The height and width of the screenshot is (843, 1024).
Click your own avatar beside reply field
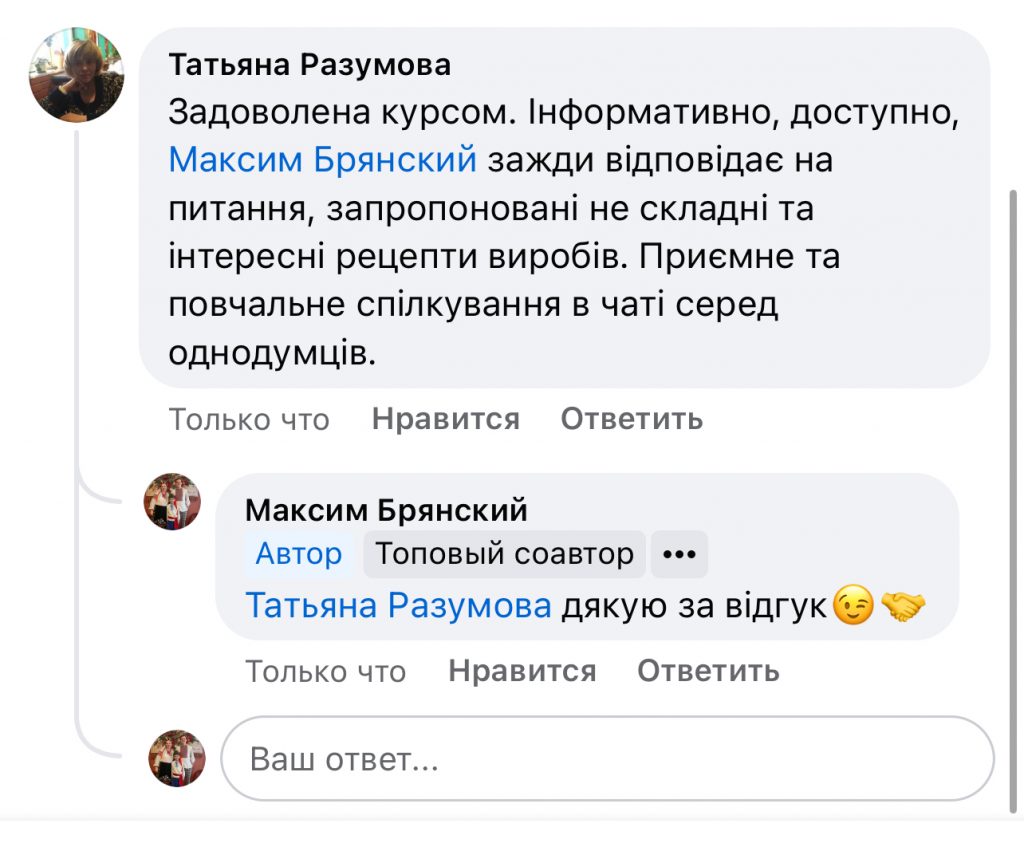177,758
